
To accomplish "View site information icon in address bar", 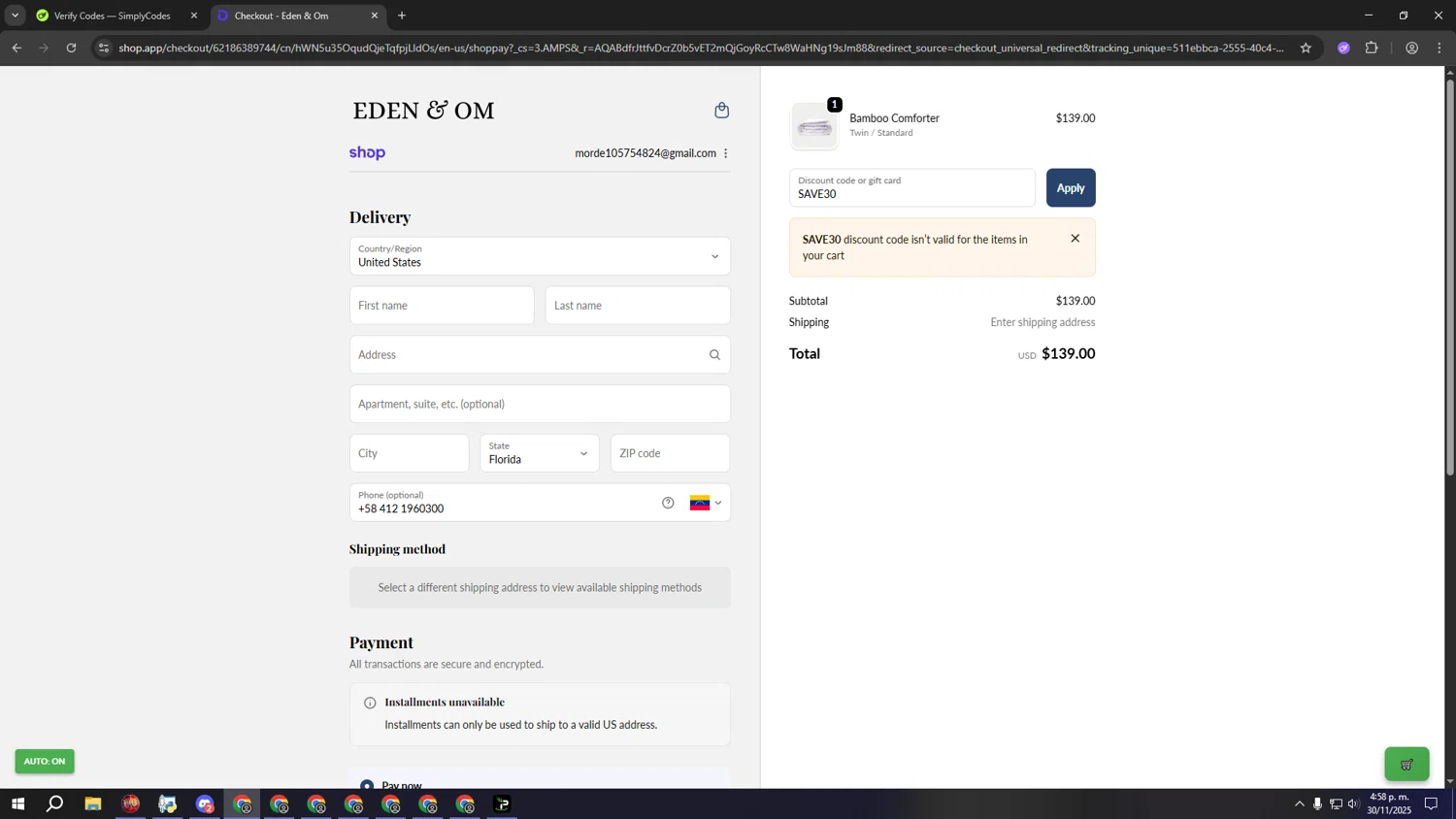I will [x=104, y=48].
